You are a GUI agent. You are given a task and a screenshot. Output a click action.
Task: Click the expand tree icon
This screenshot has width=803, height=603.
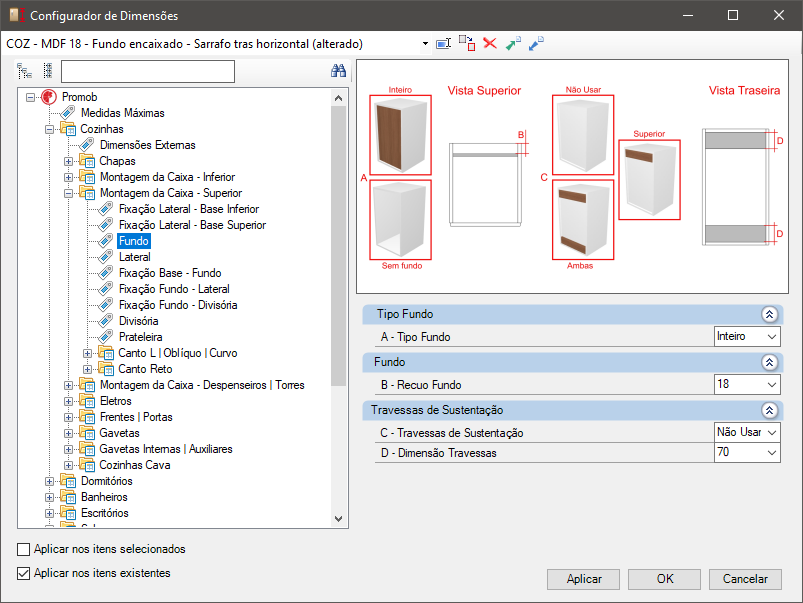point(24,71)
